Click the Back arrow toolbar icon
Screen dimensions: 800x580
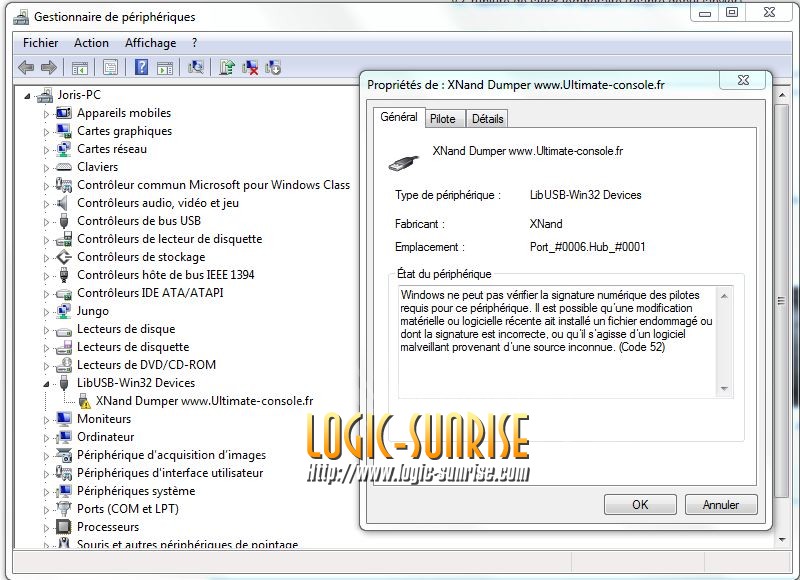pos(26,68)
